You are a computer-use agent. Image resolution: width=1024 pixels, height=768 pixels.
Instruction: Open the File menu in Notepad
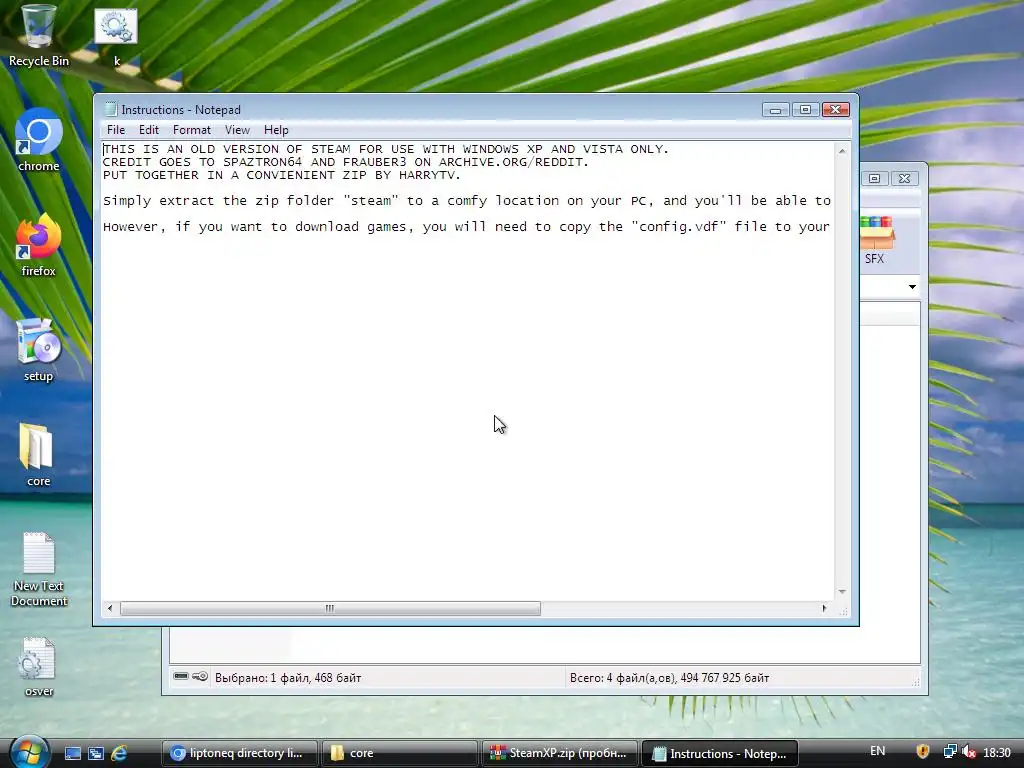(x=116, y=130)
